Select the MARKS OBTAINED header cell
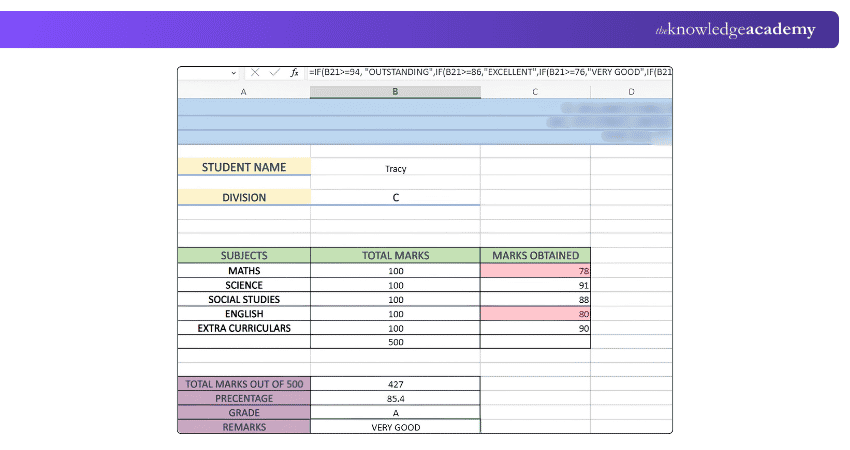 point(536,255)
